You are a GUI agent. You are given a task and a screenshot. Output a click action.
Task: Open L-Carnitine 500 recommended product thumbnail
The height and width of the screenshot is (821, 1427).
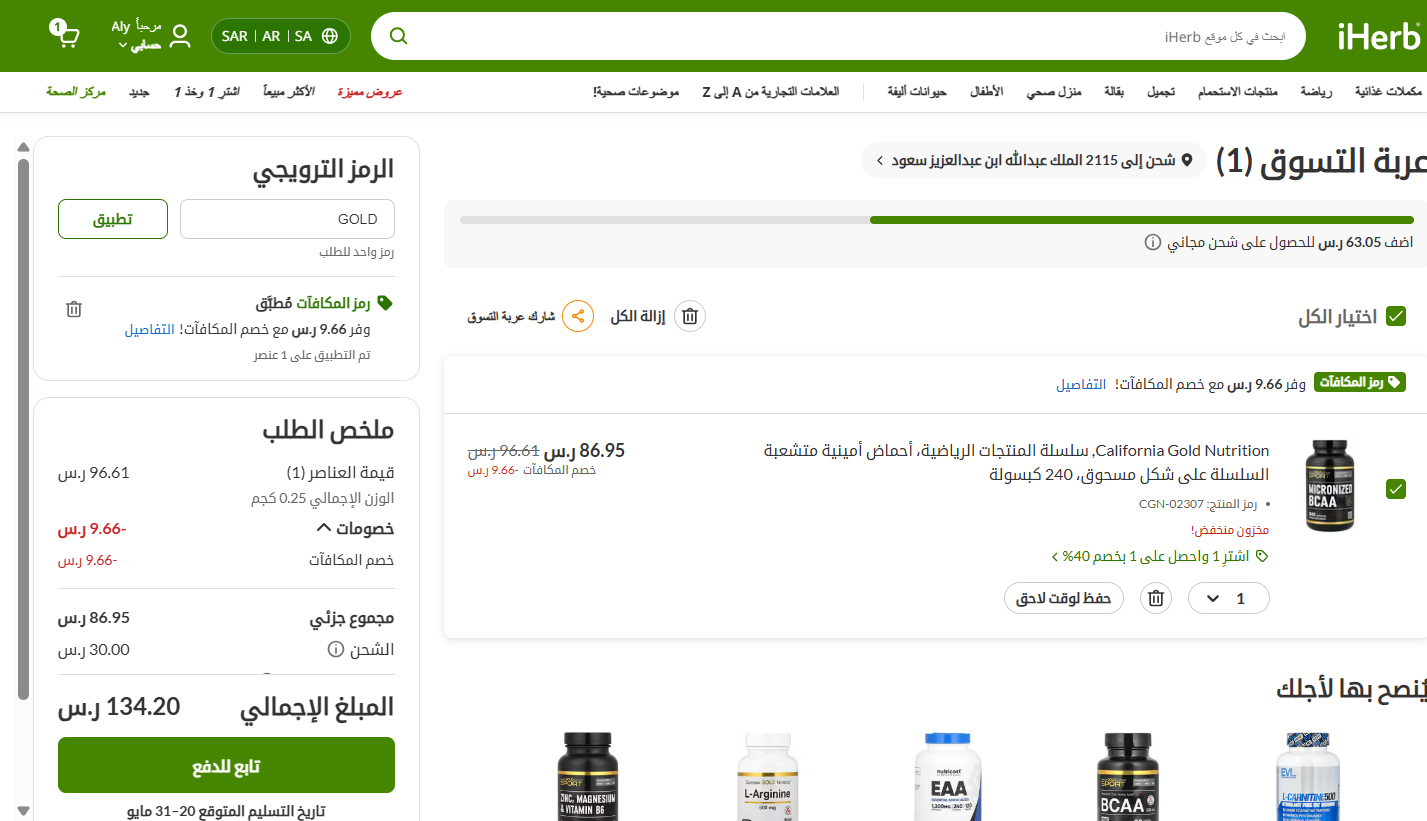[x=1308, y=776]
